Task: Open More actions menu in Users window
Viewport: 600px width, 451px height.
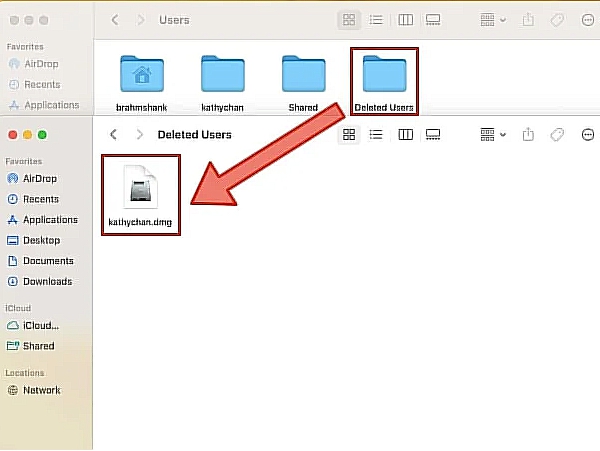Action: [x=587, y=20]
